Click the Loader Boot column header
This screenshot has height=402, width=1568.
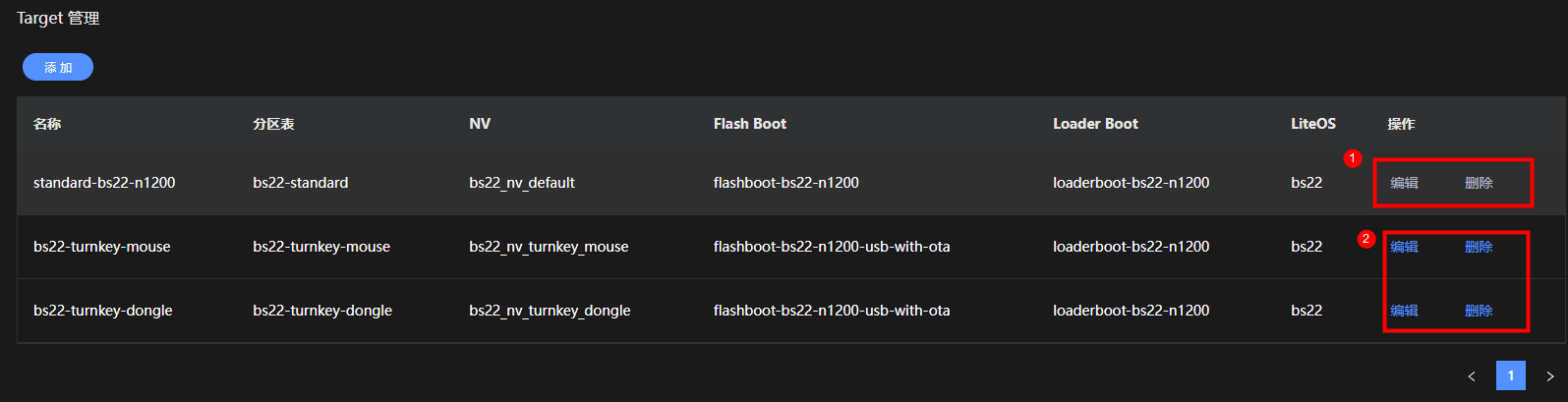click(x=1095, y=124)
